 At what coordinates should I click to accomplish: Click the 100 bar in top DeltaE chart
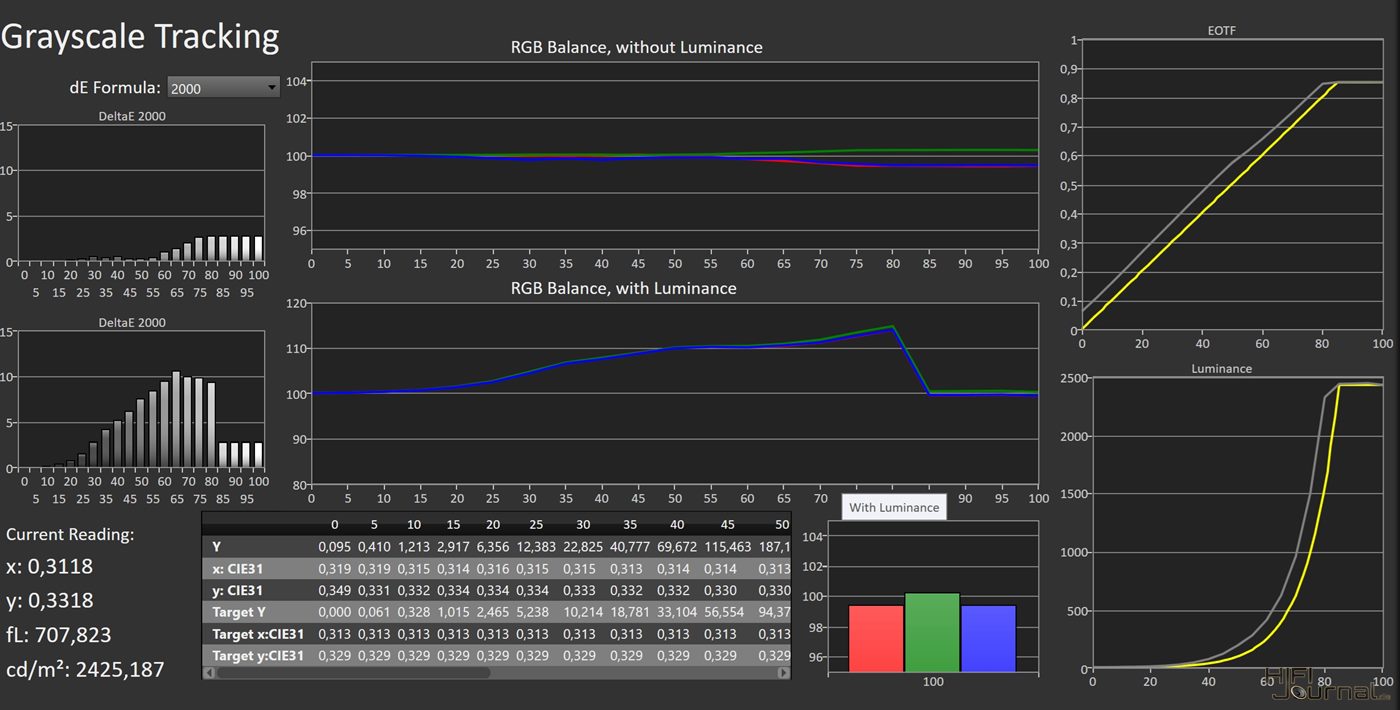point(259,249)
